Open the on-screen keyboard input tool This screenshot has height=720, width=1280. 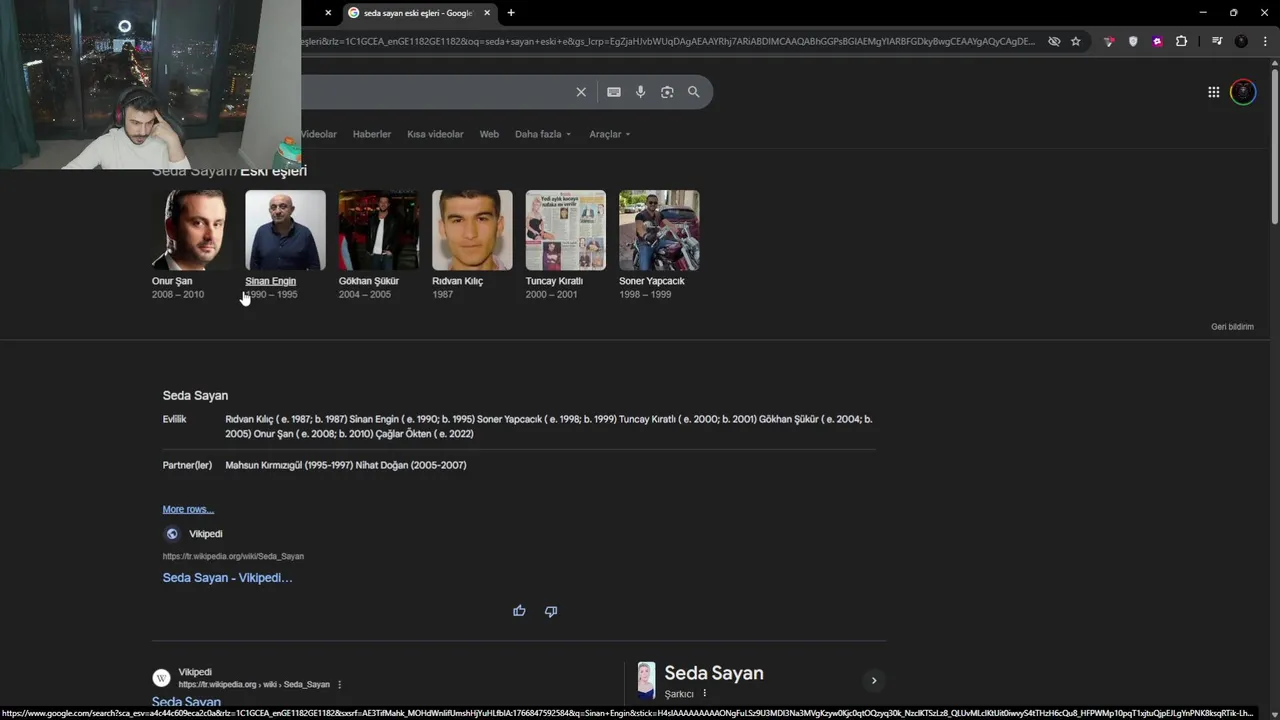click(x=614, y=92)
